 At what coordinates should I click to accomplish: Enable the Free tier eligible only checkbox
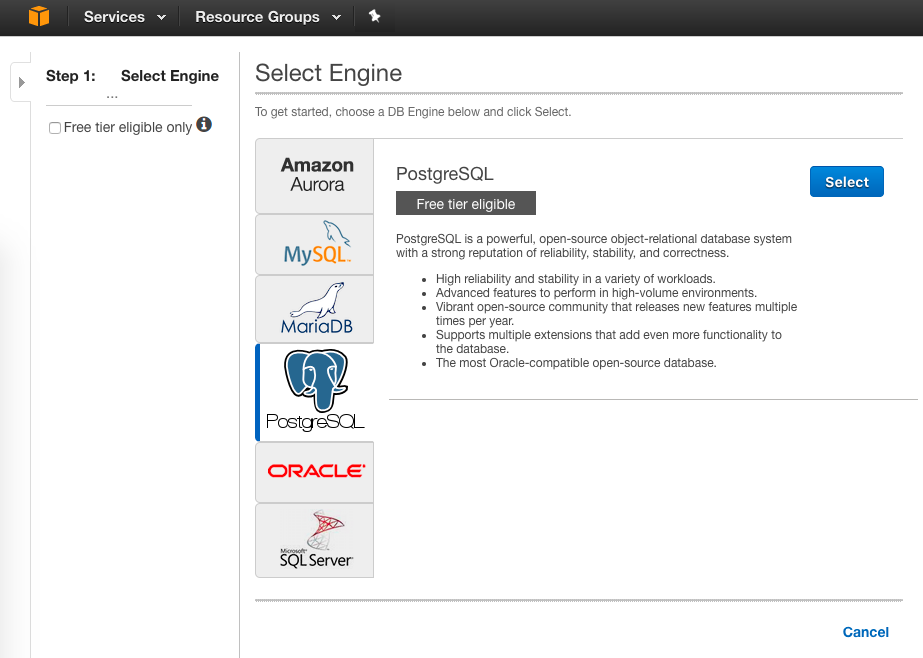55,128
